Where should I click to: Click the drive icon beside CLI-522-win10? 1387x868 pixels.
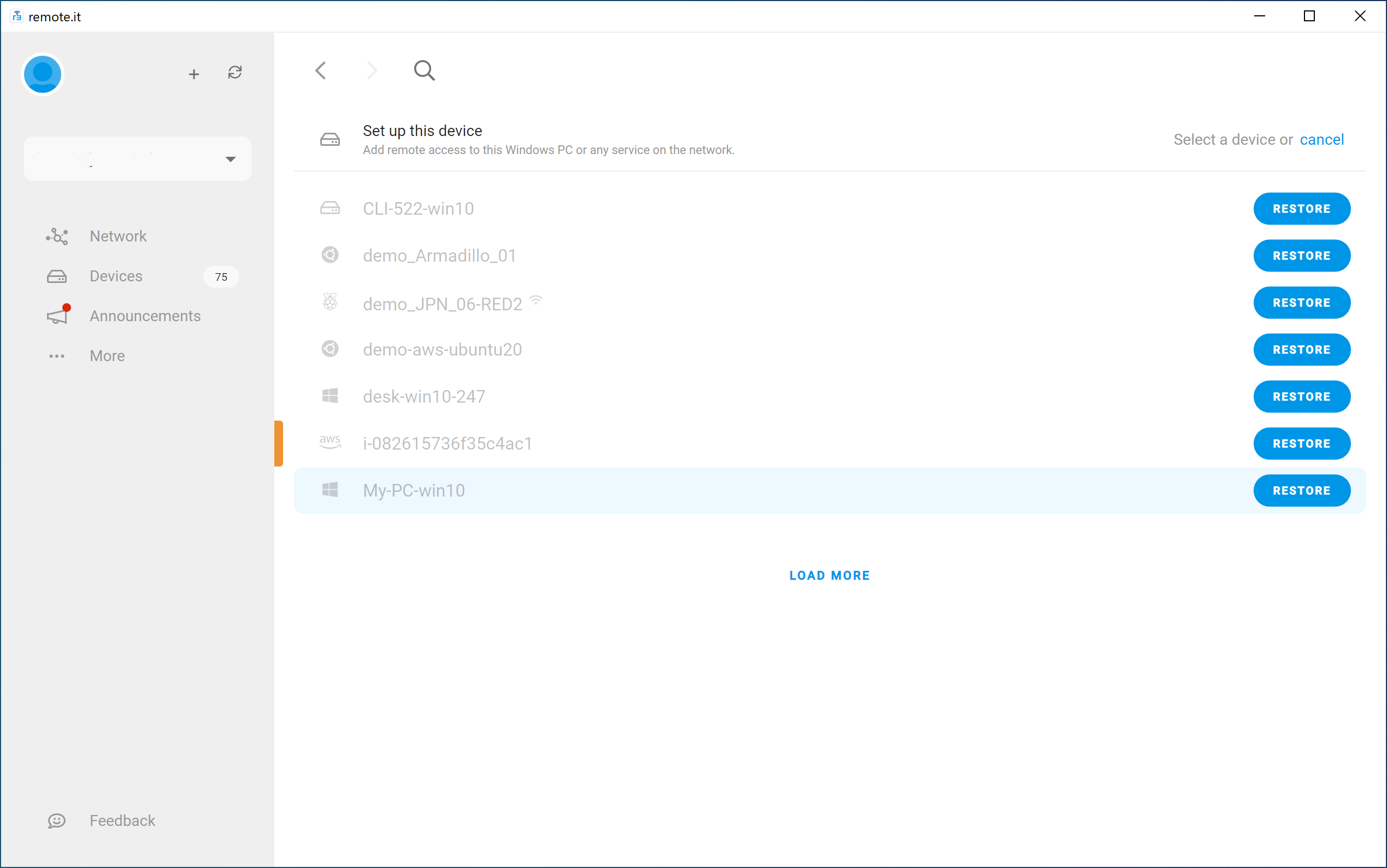330,208
